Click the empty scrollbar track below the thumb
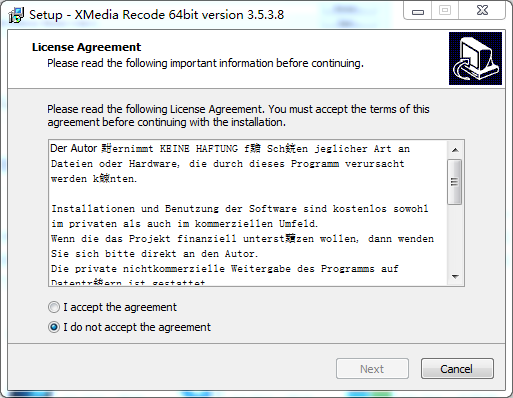Screen dimensions: 513x398 [x=455, y=236]
